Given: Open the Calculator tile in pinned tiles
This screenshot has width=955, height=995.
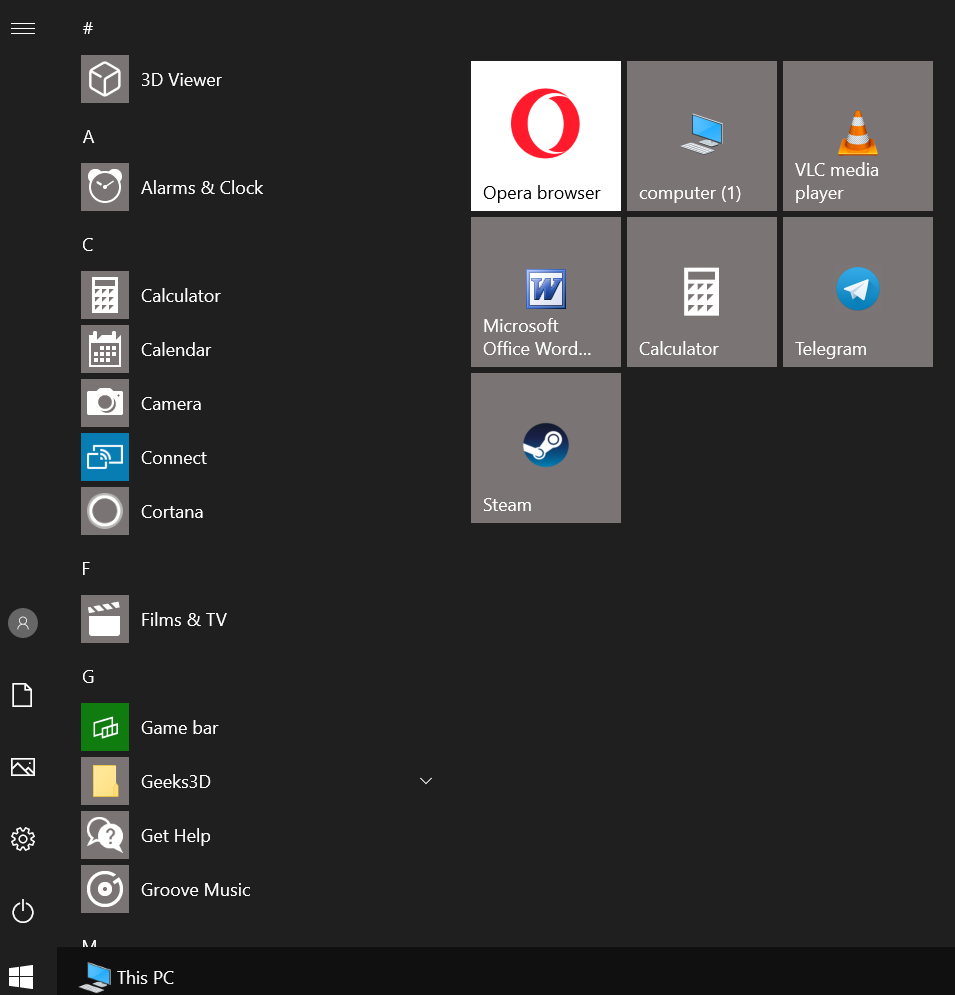Looking at the screenshot, I should click(702, 292).
